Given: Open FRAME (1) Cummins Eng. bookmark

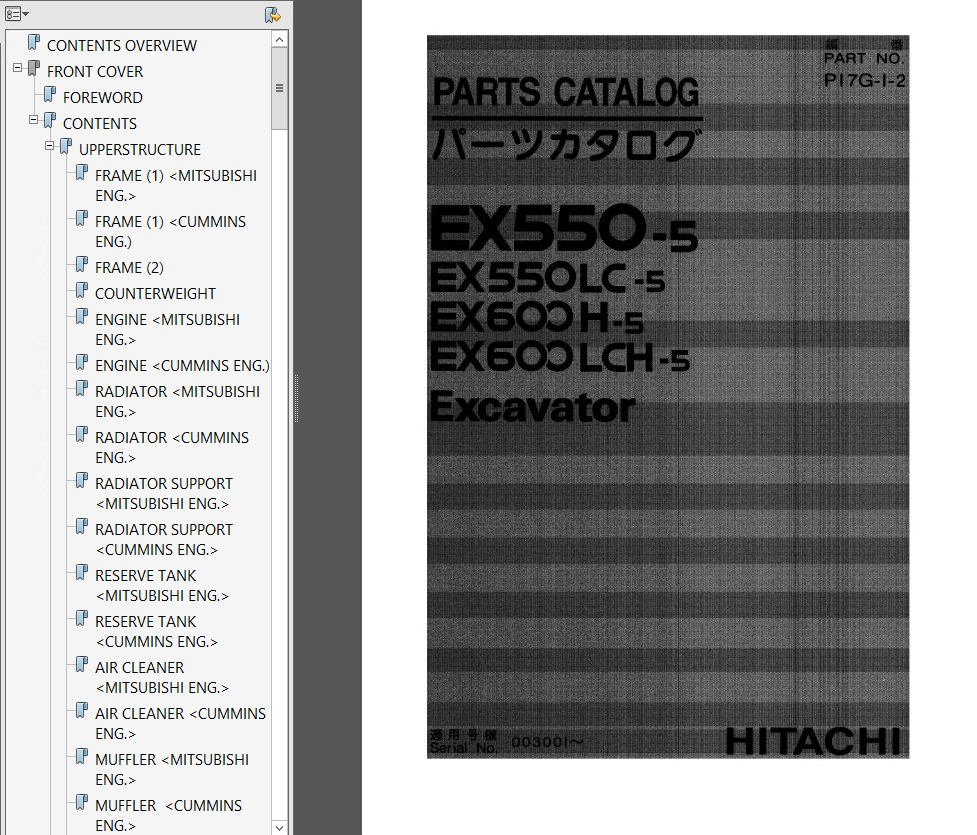Looking at the screenshot, I should coord(170,231).
